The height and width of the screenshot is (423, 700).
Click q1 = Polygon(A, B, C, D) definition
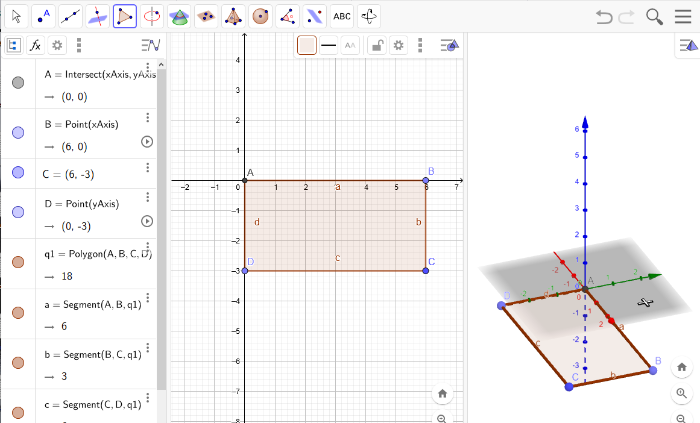coord(98,254)
